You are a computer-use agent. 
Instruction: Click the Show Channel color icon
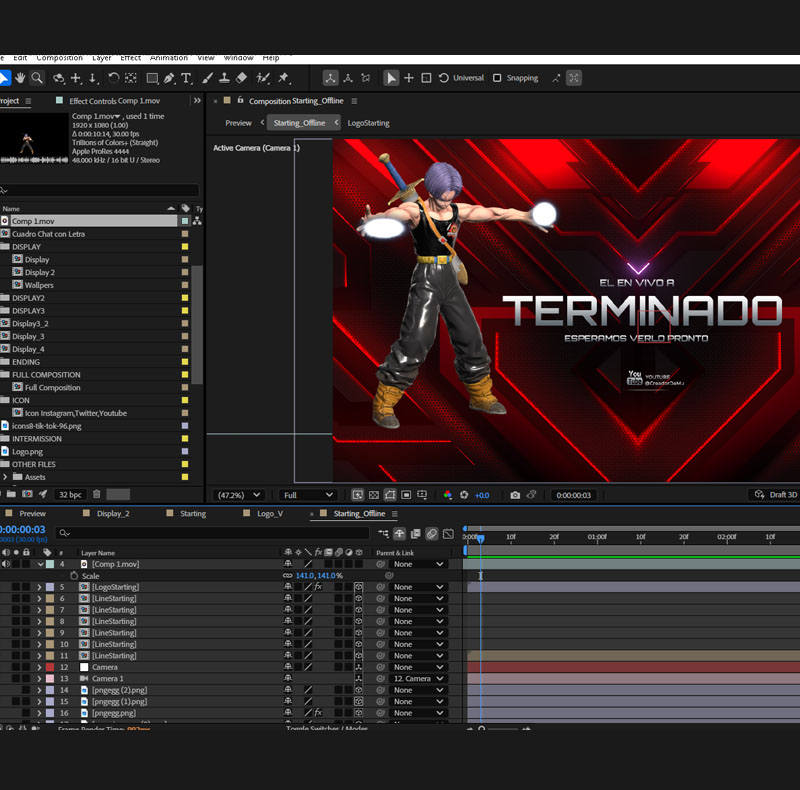(447, 495)
